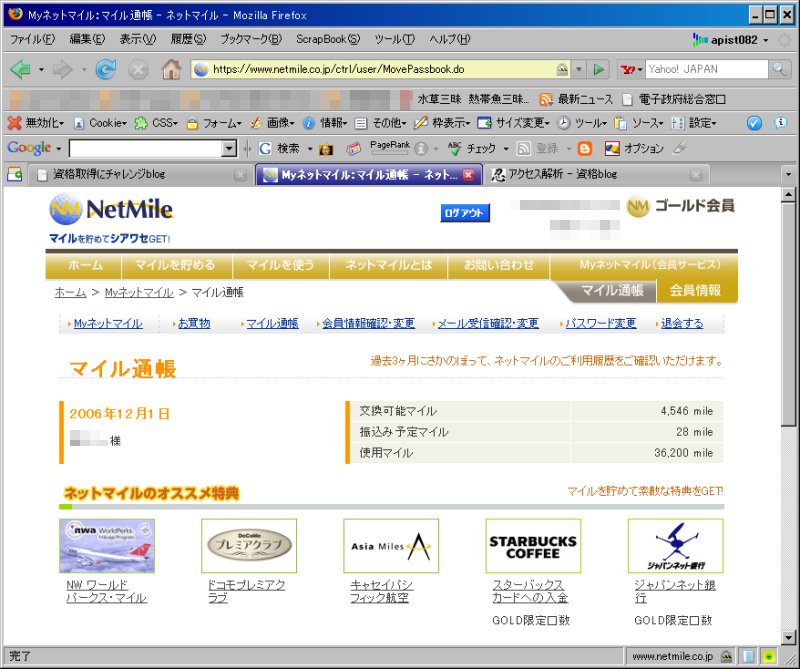Open the マイルを使う navigation tab
The width and height of the screenshot is (800, 669).
(280, 265)
